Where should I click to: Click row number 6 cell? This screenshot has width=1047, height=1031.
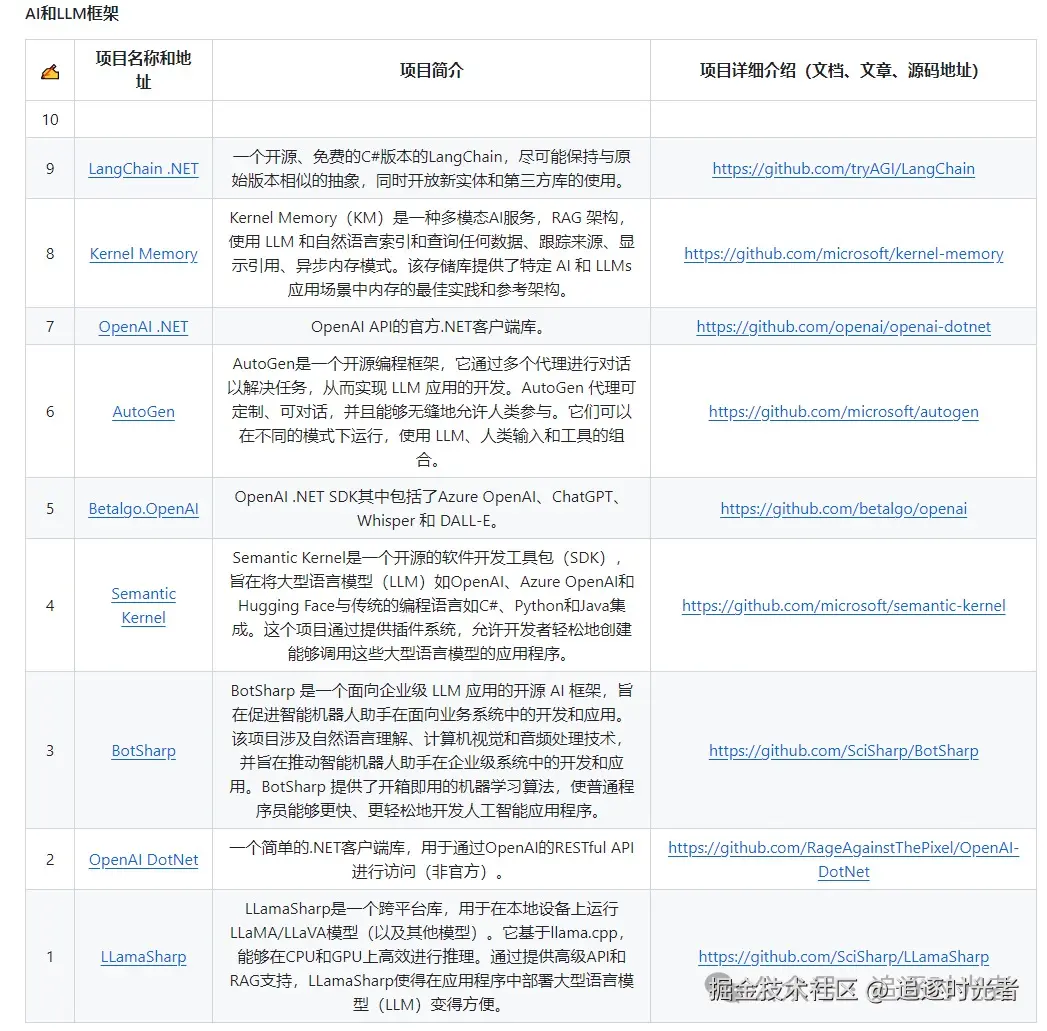click(x=50, y=411)
